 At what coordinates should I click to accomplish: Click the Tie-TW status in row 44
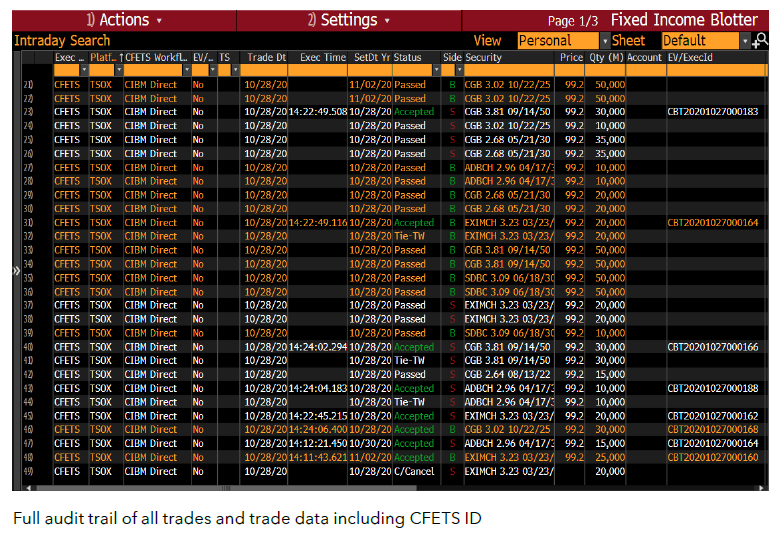[x=409, y=402]
